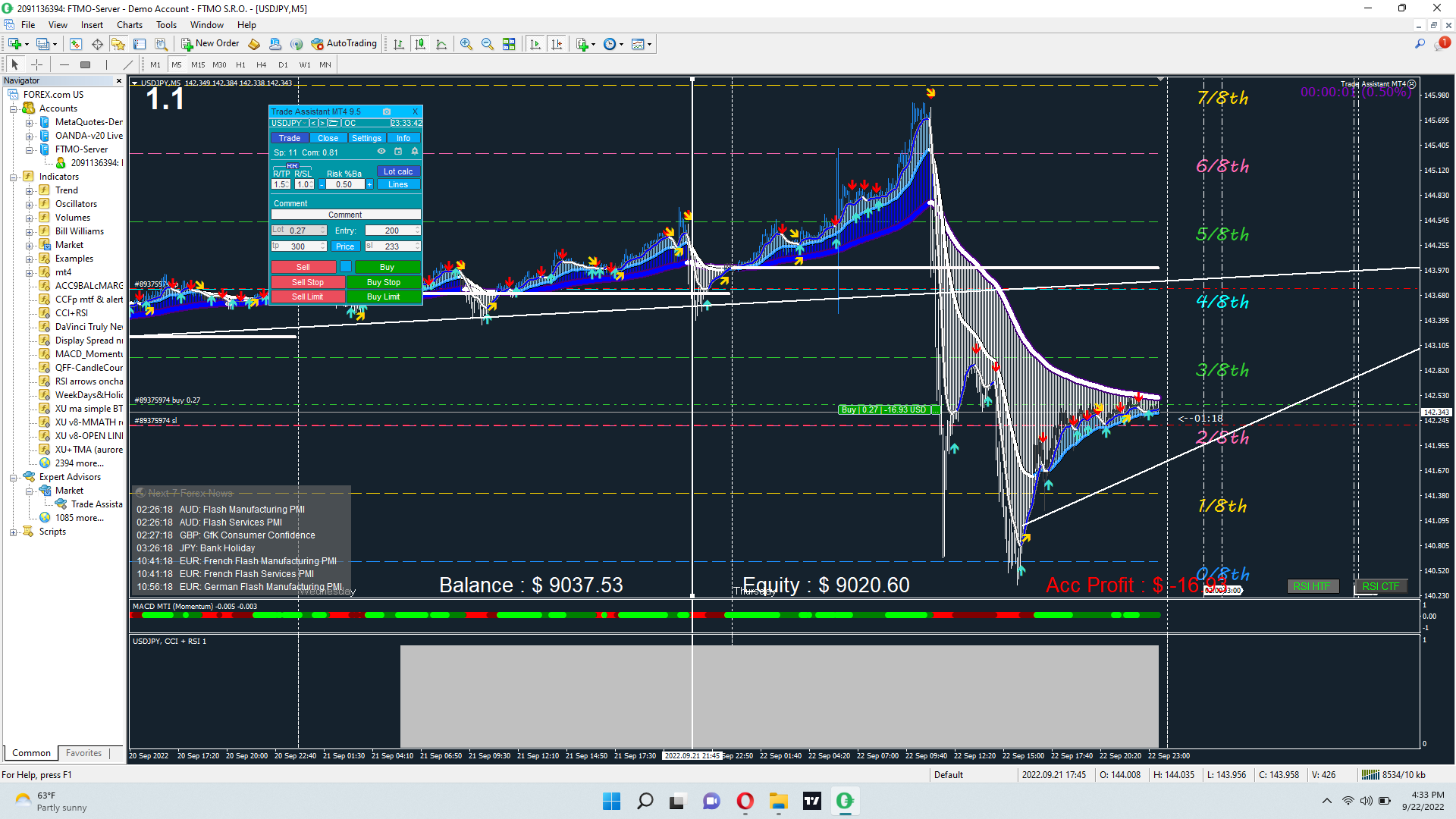Collapse the Expert Advisors tree node
Image resolution: width=1456 pixels, height=819 pixels.
(13, 477)
